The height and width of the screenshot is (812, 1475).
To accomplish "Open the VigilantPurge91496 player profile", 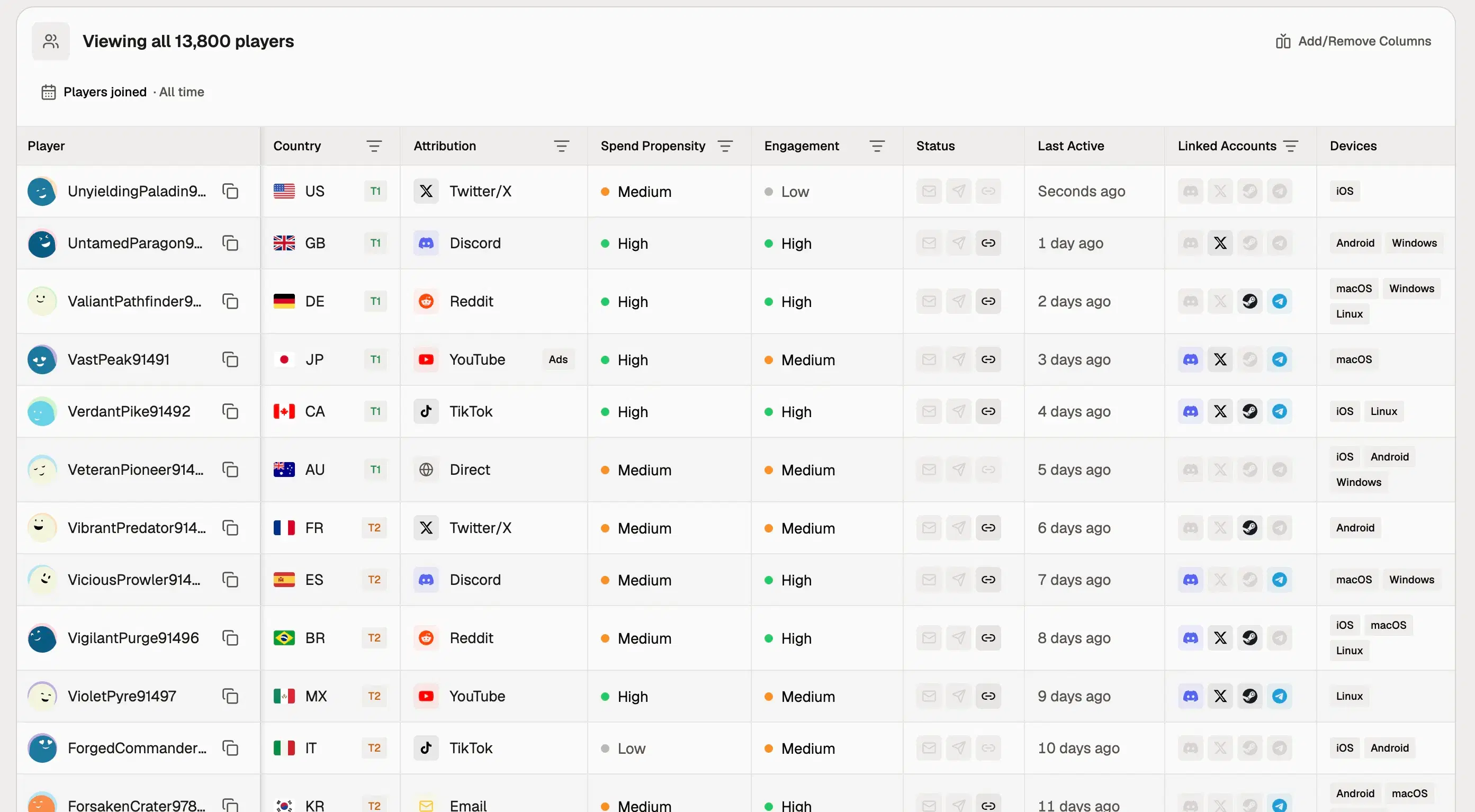I will 133,638.
